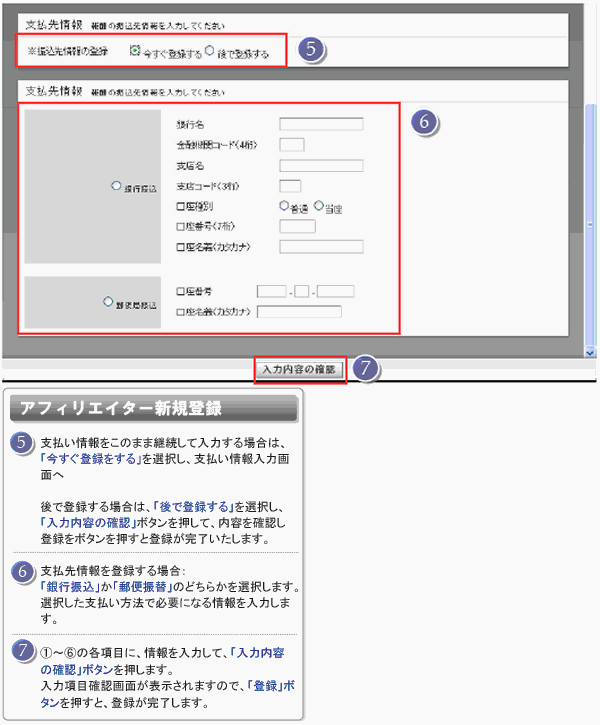This screenshot has height=725, width=600.
Task: Click the bank 口座名義(カタカナ) text field
Action: click(321, 247)
